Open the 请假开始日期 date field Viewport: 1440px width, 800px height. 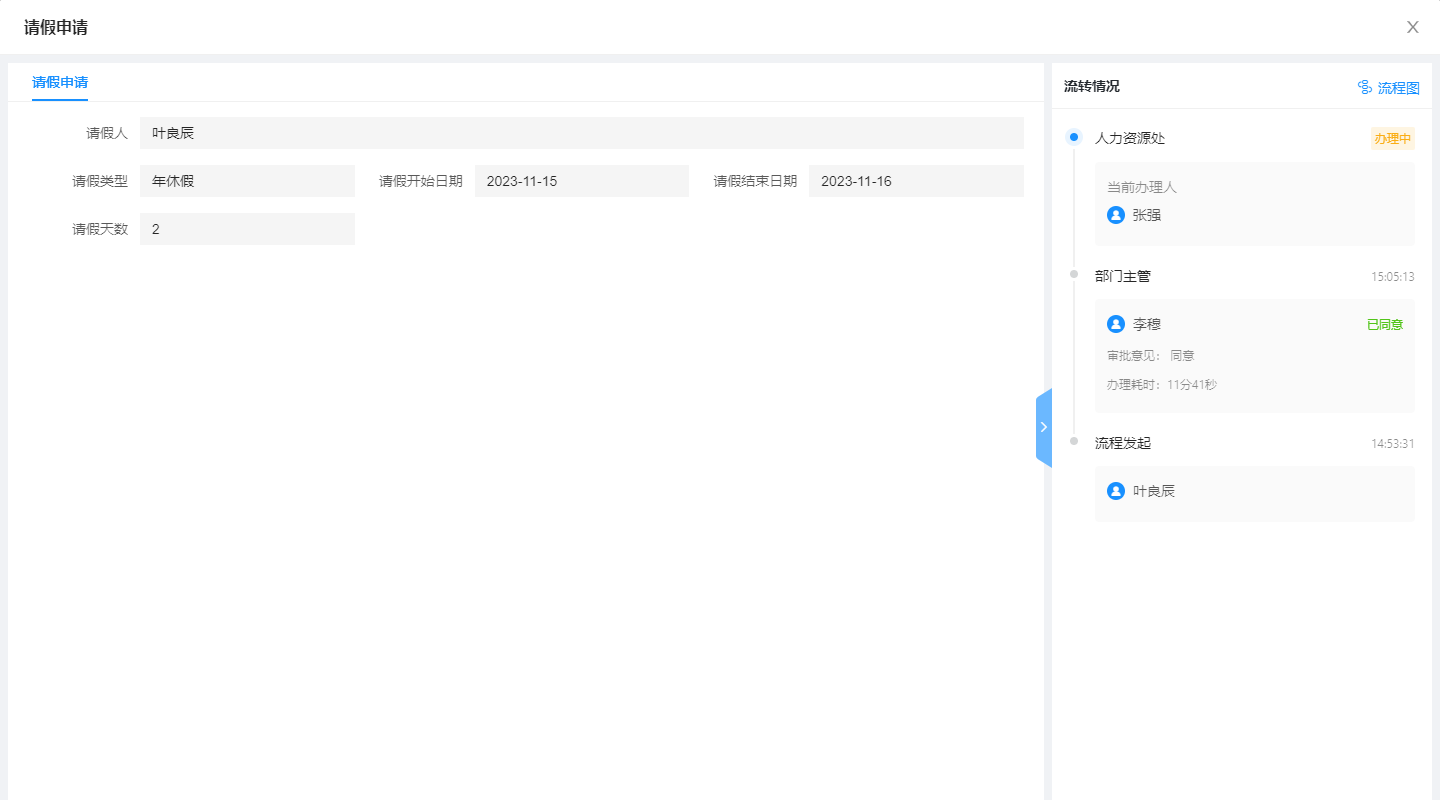(x=581, y=181)
